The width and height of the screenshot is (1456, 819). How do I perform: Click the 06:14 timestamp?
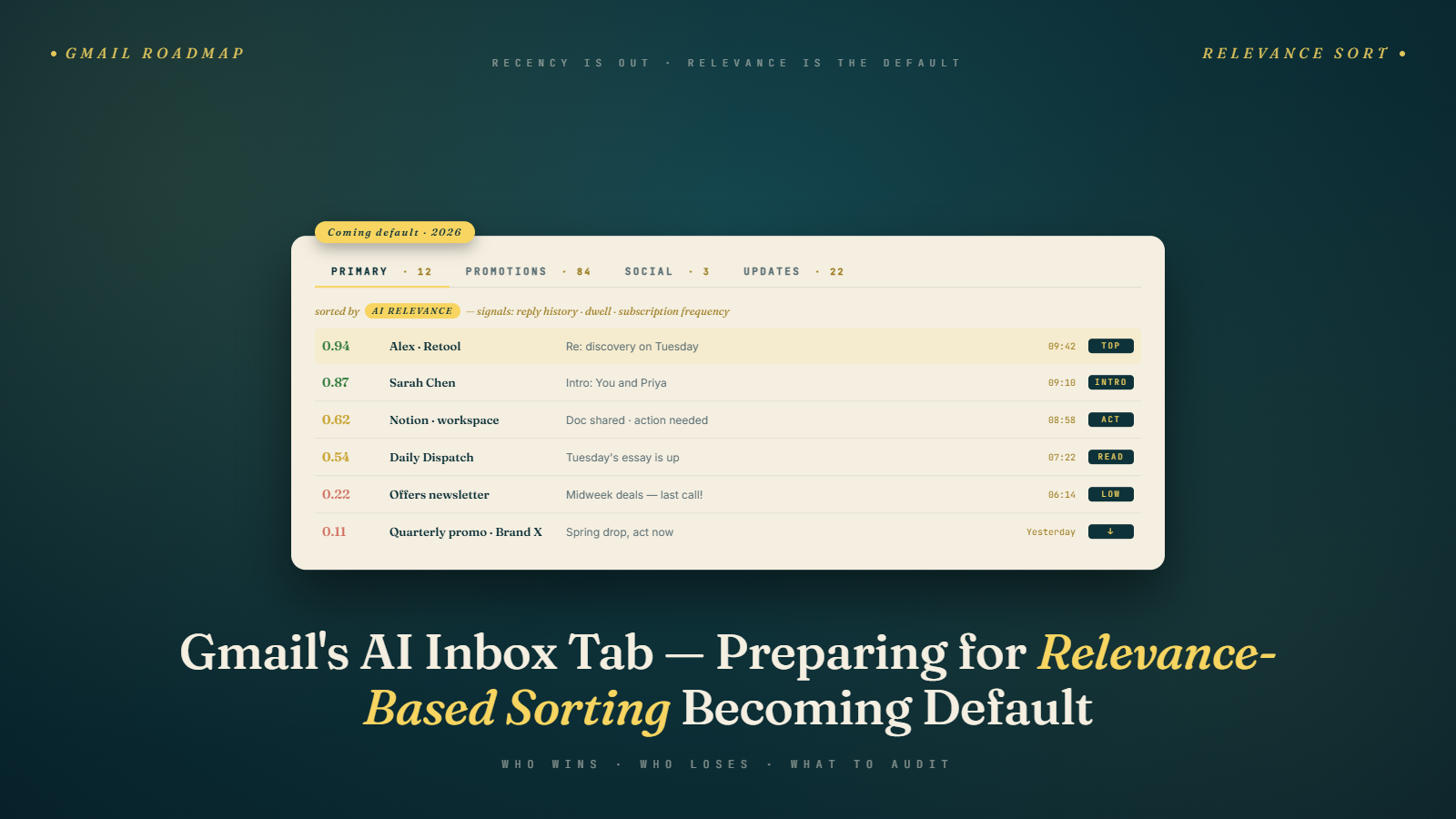1062,495
